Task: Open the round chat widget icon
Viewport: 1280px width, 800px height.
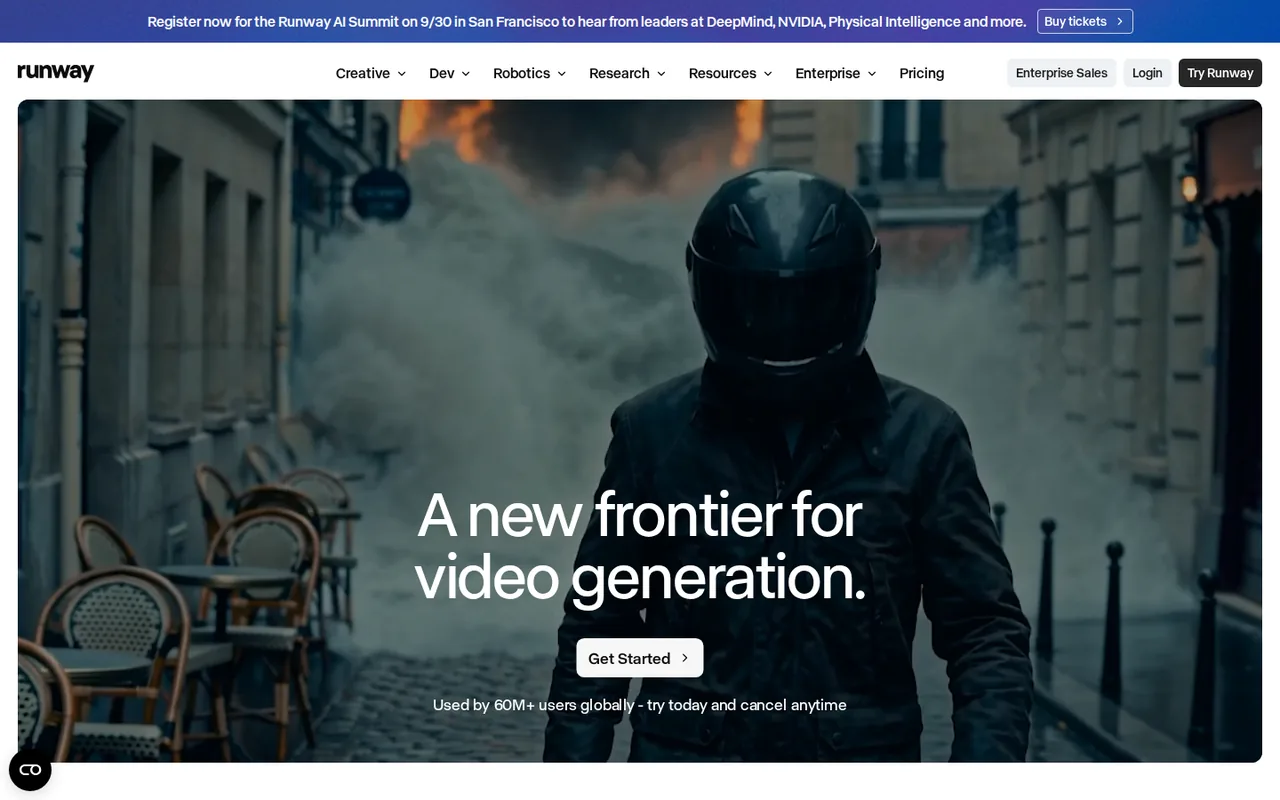Action: (30, 769)
